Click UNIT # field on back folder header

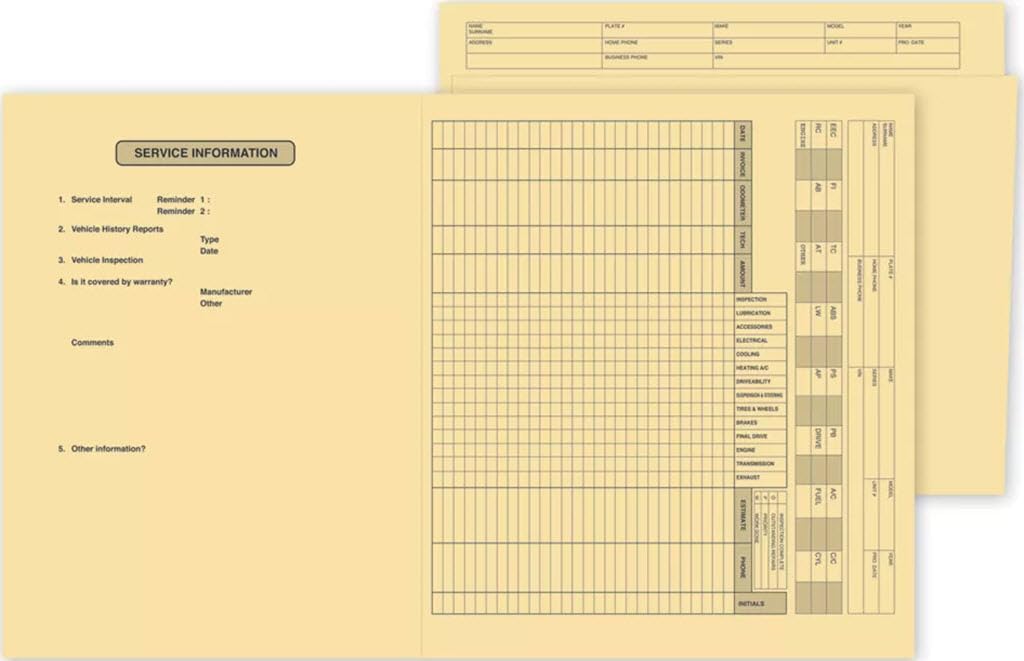click(860, 45)
